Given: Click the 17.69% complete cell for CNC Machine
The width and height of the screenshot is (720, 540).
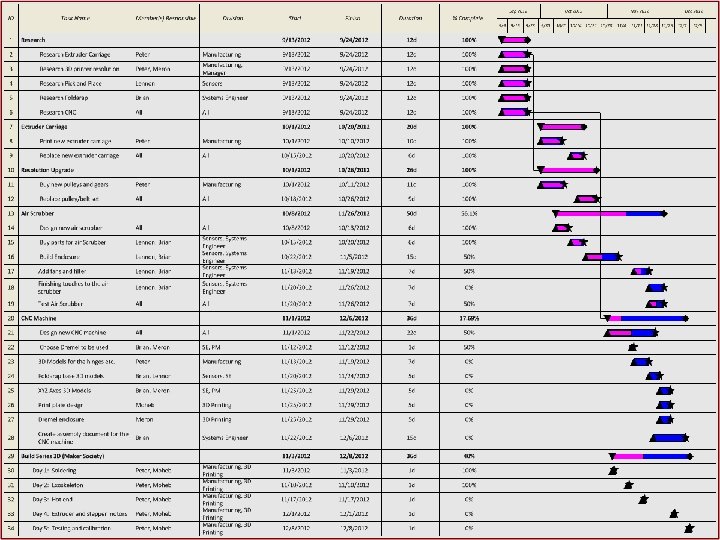Looking at the screenshot, I should pyautogui.click(x=468, y=318).
